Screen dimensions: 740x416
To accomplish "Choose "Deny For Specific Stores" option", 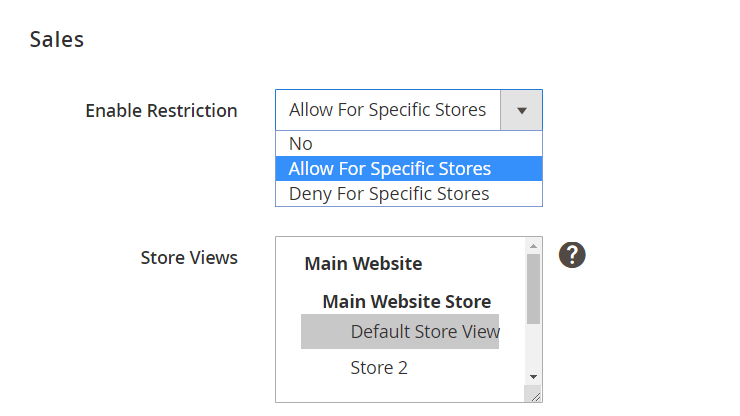I will point(409,194).
